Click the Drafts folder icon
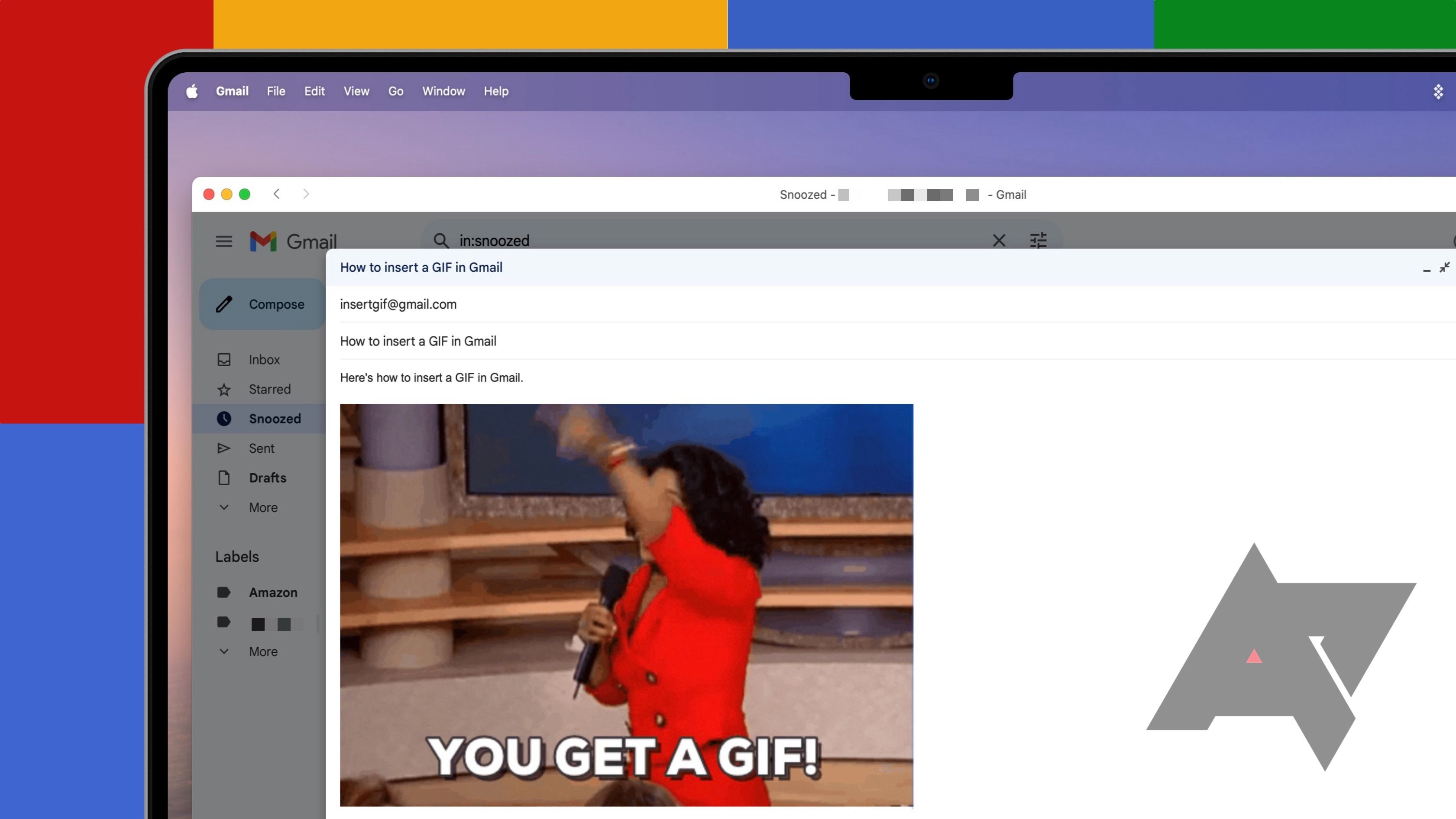The width and height of the screenshot is (1456, 819). [x=224, y=478]
